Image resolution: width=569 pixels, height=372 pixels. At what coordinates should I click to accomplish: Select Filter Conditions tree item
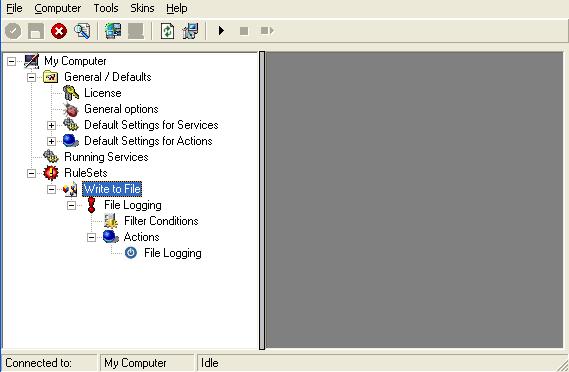tap(161, 221)
